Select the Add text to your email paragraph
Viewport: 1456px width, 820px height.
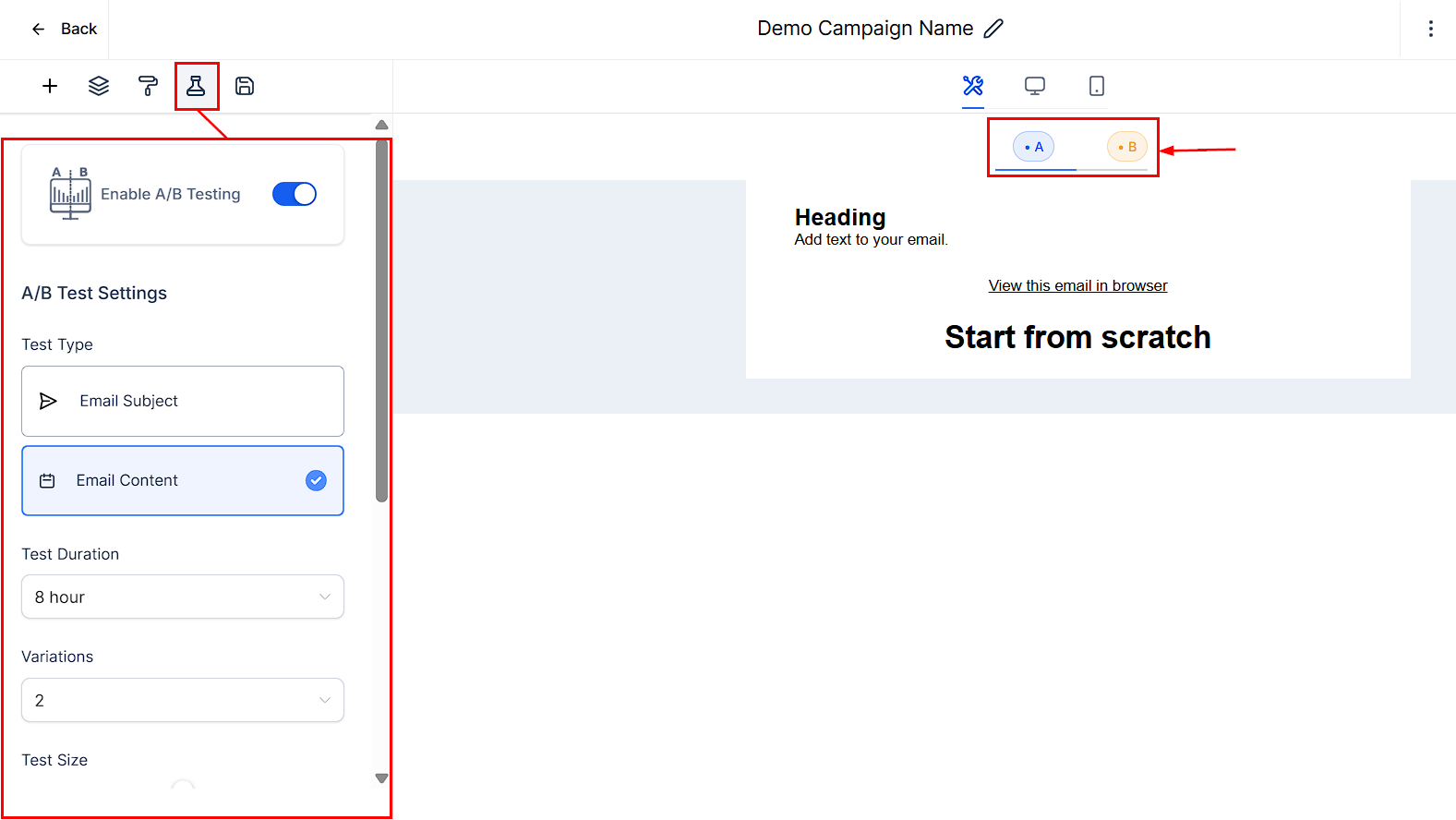[x=871, y=239]
